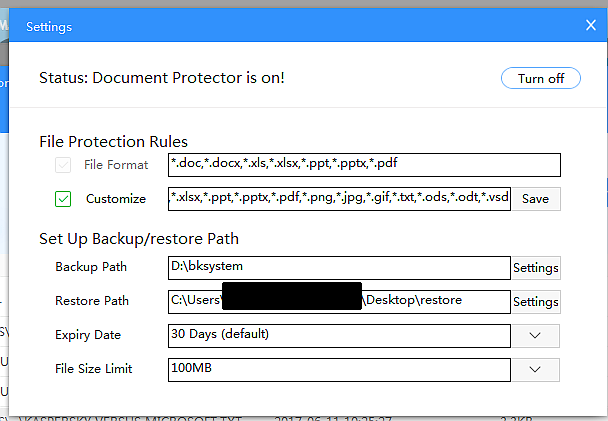Viewport: 608px width, 421px height.
Task: Open Settings for the Backup Path
Action: pos(535,268)
